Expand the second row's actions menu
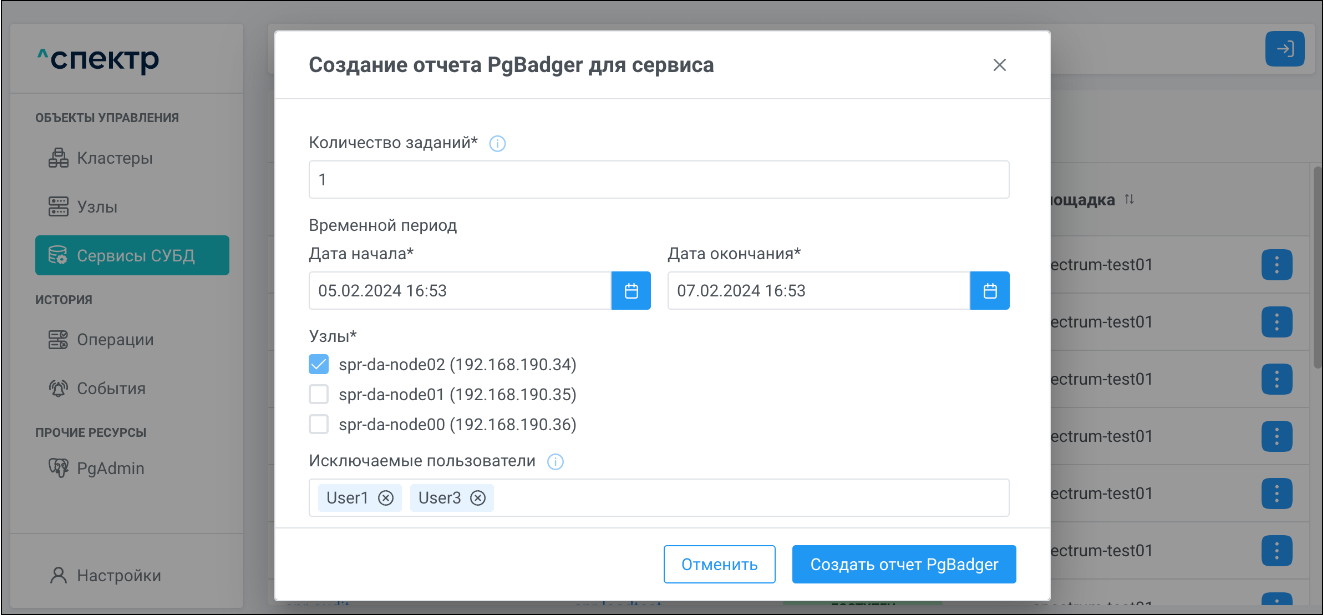The height and width of the screenshot is (616, 1324). [x=1277, y=322]
